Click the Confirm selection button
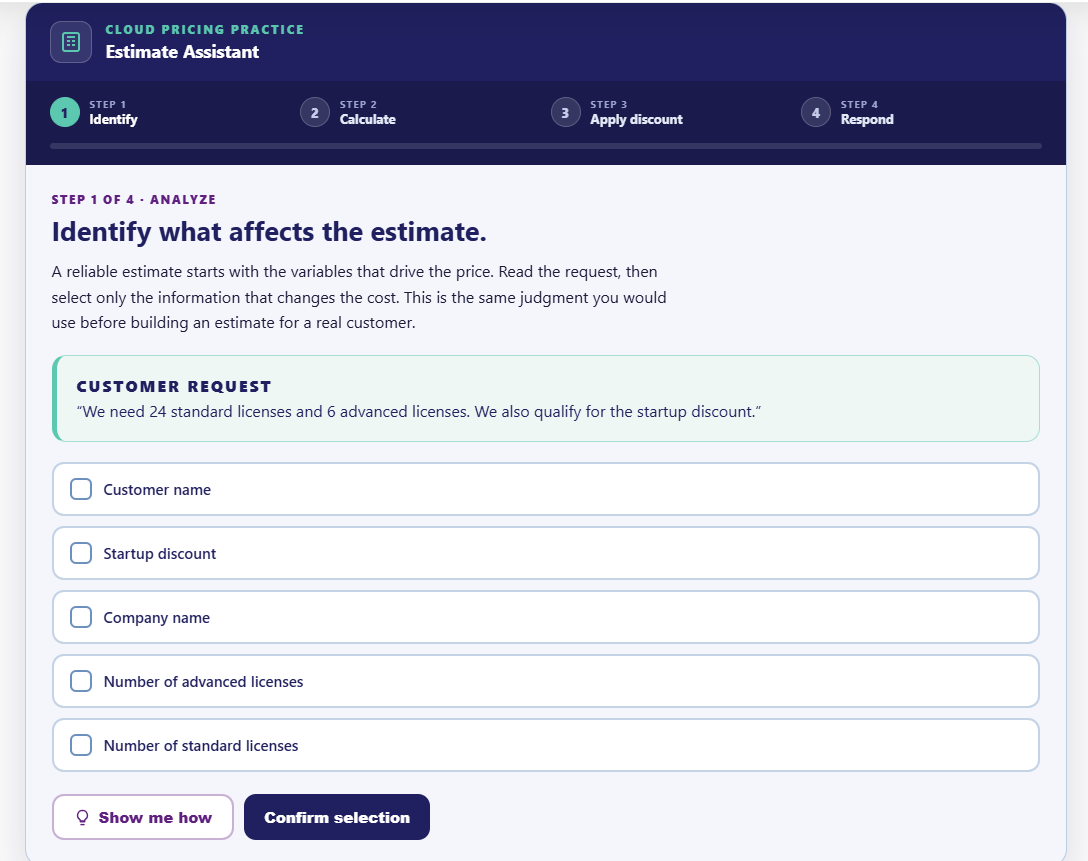The height and width of the screenshot is (861, 1088). click(x=337, y=817)
